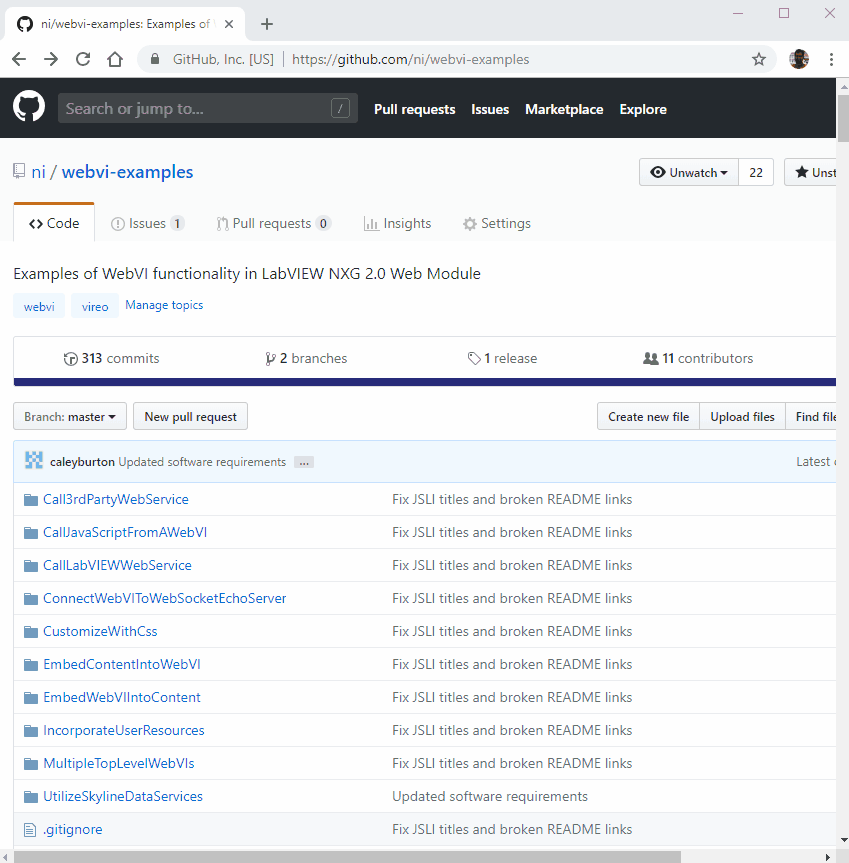The height and width of the screenshot is (863, 849).
Task: Open the Unwatch dropdown
Action: coord(689,172)
